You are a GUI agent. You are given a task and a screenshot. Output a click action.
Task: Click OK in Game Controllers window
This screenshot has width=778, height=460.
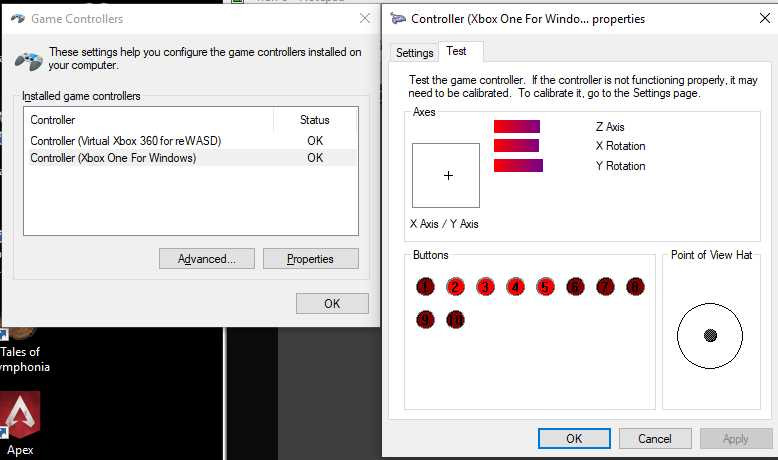332,303
